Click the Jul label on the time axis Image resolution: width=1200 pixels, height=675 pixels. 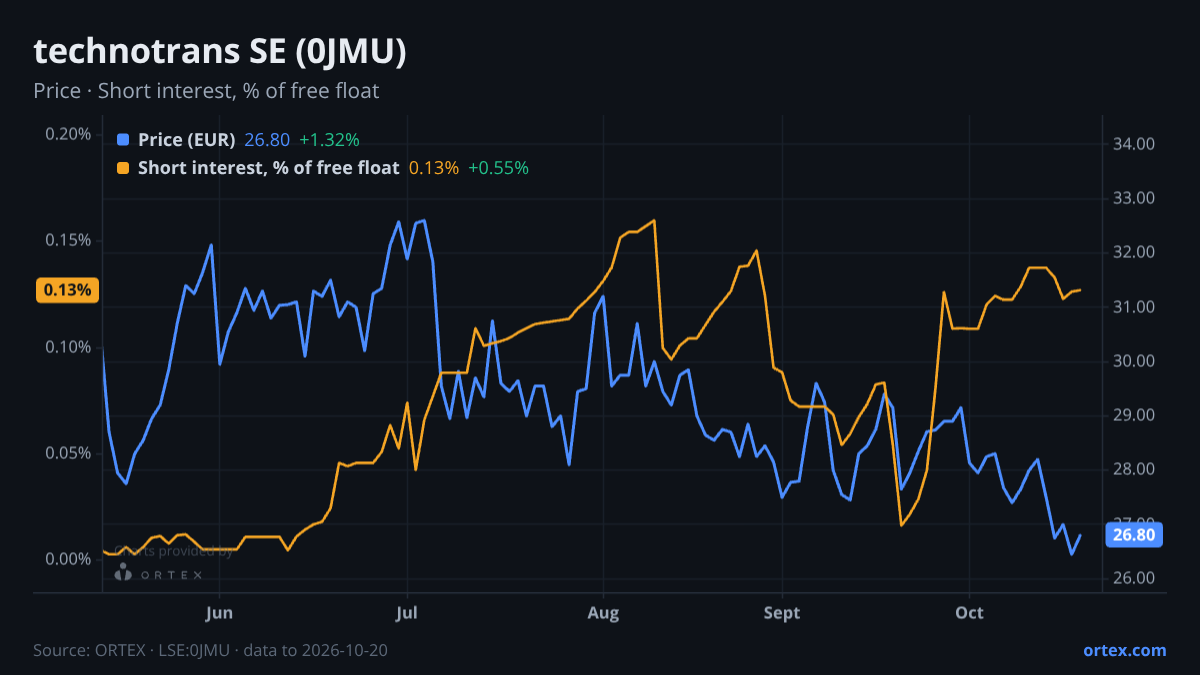pos(407,613)
